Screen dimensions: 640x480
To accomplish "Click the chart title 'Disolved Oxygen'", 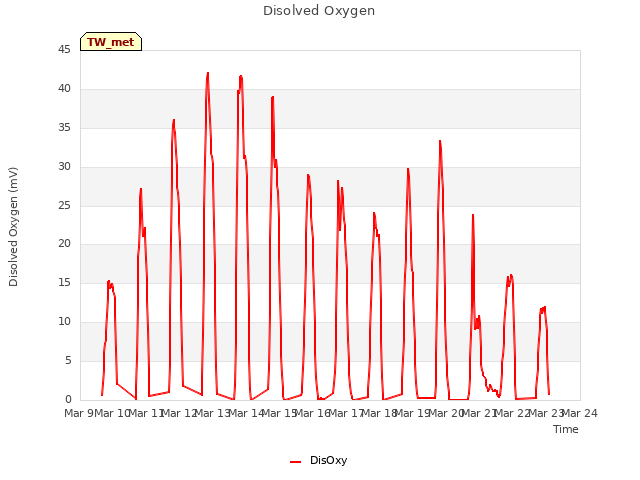I will pyautogui.click(x=319, y=11).
